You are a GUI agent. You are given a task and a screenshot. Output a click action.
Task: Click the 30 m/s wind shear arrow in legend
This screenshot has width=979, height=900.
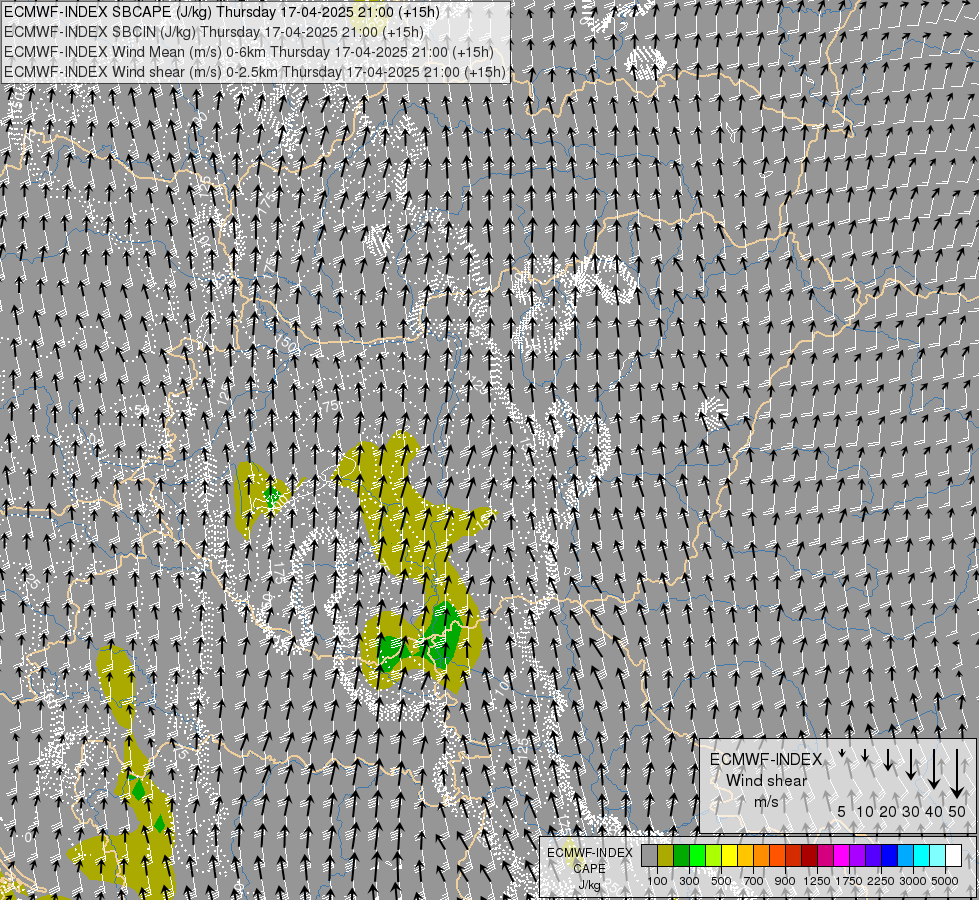click(x=910, y=764)
